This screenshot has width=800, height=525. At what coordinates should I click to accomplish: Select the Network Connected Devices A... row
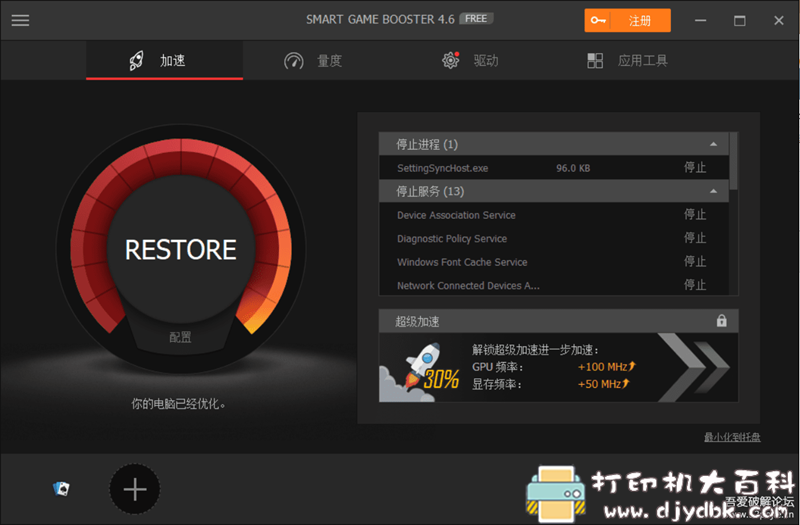coord(554,285)
